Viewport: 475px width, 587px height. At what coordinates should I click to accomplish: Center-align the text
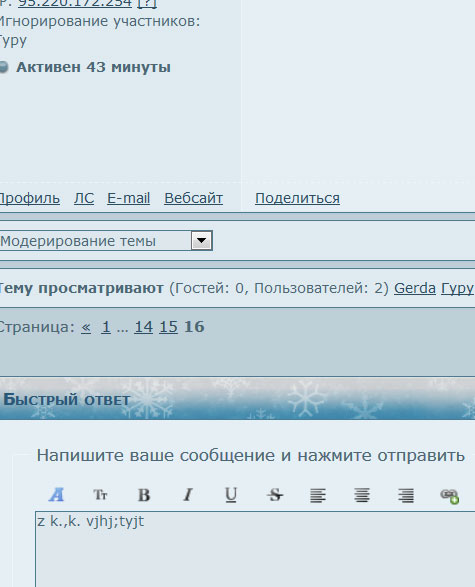[x=362, y=495]
